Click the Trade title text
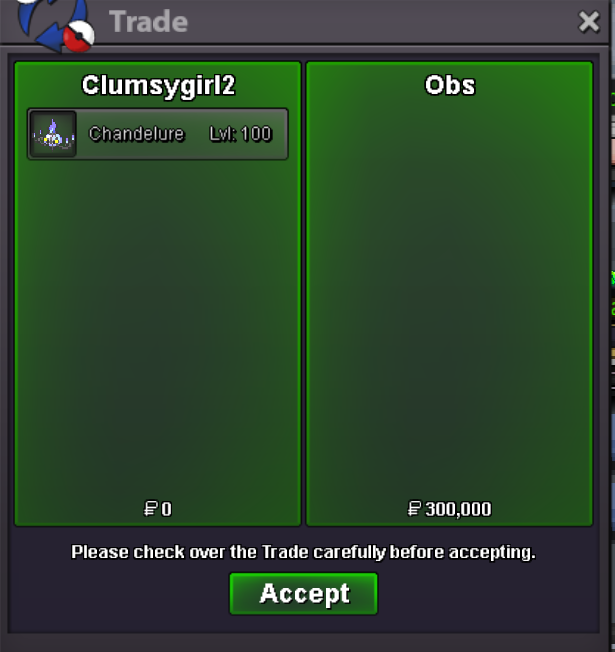This screenshot has height=652, width=615. coord(148,22)
